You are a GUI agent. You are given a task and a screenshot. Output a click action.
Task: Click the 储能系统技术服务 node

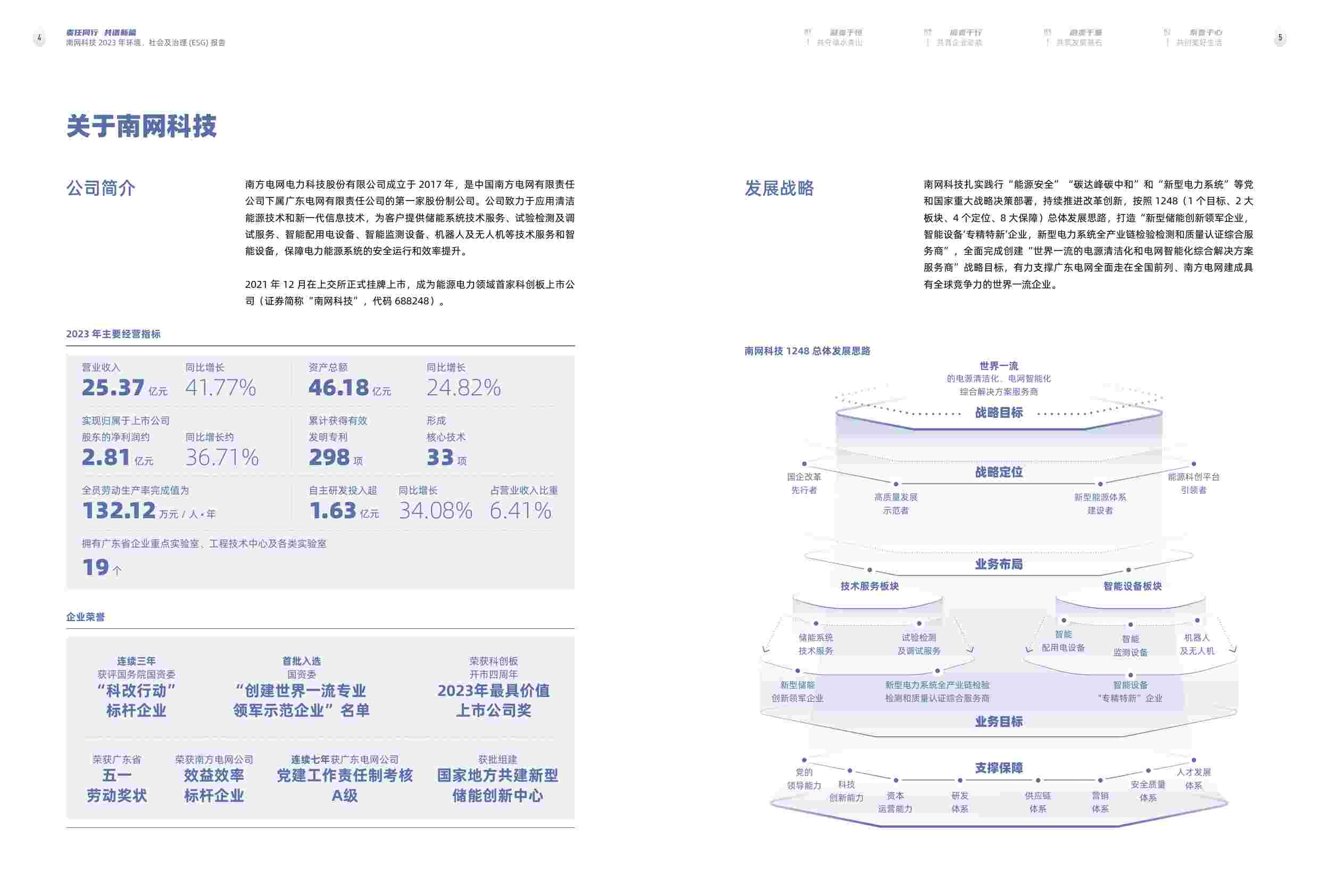(816, 644)
